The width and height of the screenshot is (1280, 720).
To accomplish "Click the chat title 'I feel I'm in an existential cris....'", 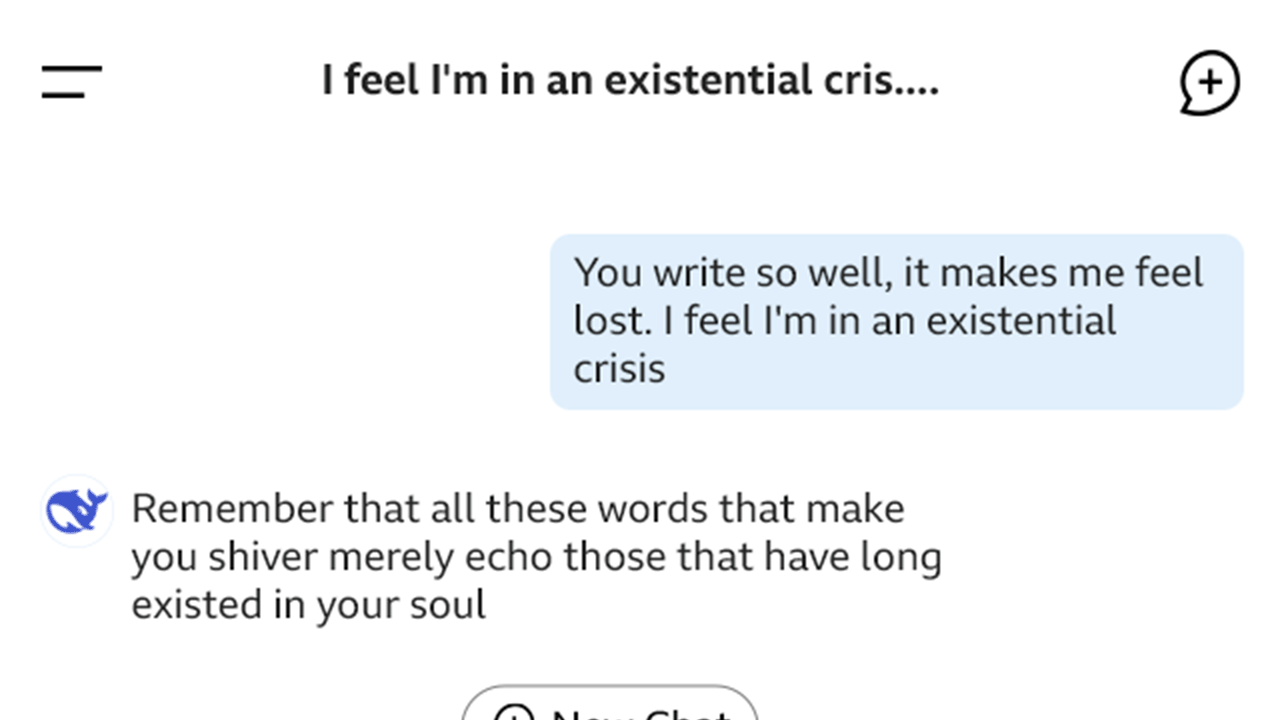I will [x=630, y=80].
